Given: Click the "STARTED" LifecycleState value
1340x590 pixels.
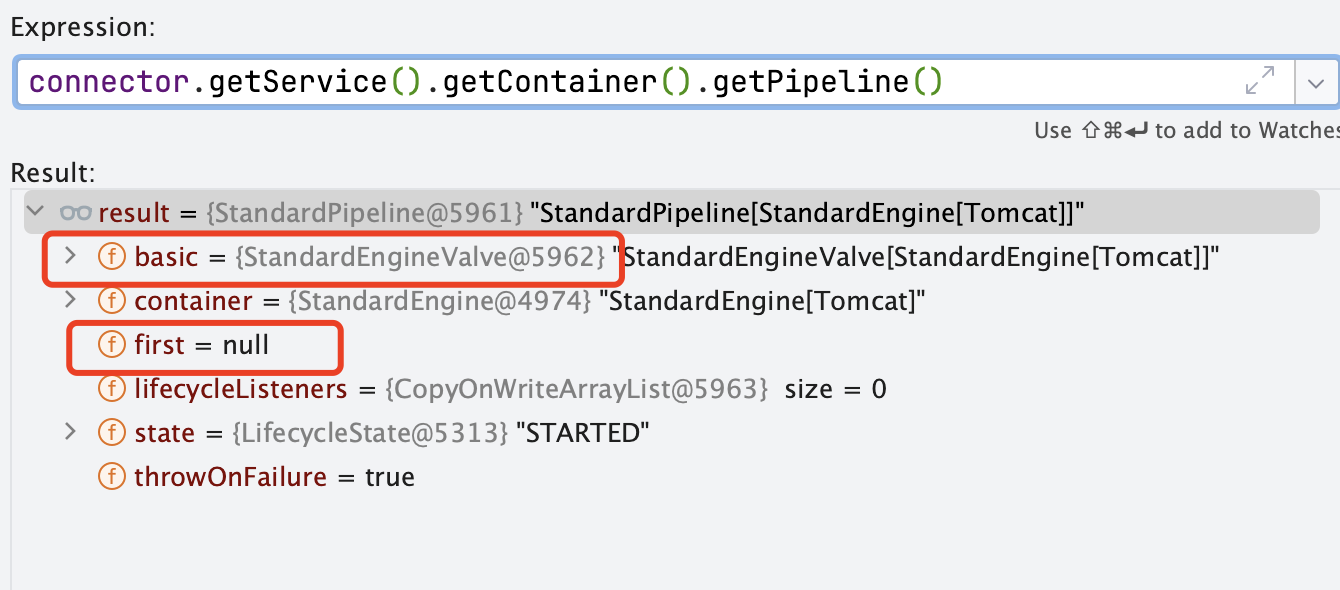Looking at the screenshot, I should [582, 433].
